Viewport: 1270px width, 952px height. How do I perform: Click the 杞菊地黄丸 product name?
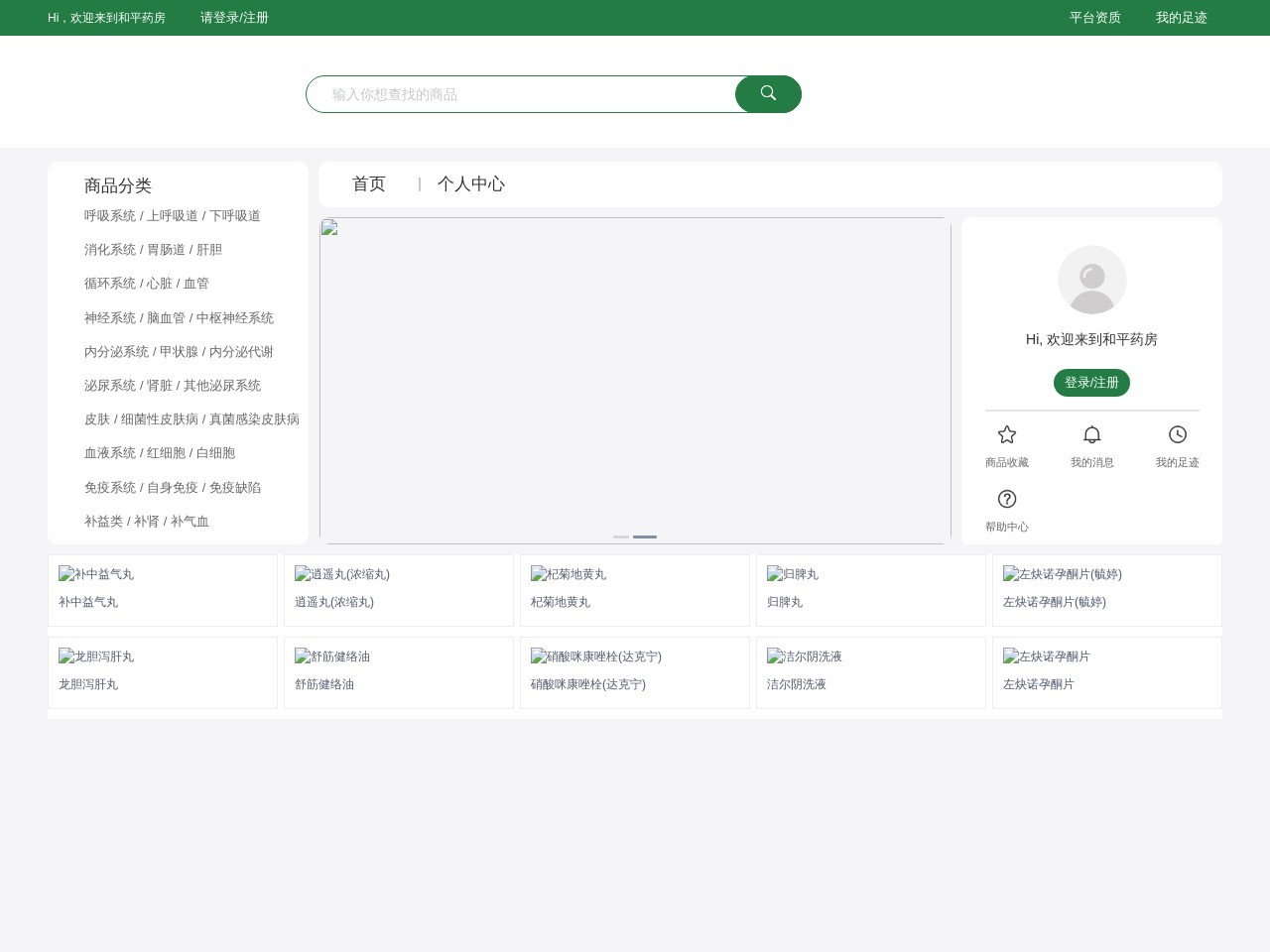pos(562,601)
